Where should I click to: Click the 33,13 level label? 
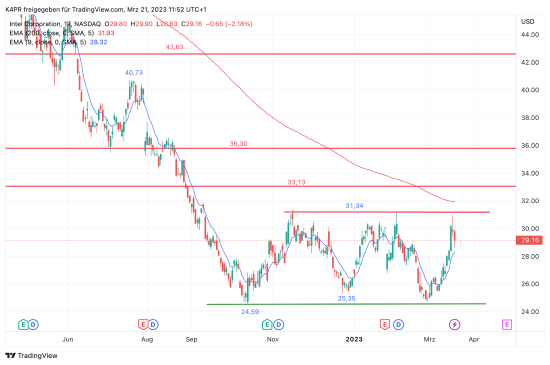pyautogui.click(x=296, y=182)
